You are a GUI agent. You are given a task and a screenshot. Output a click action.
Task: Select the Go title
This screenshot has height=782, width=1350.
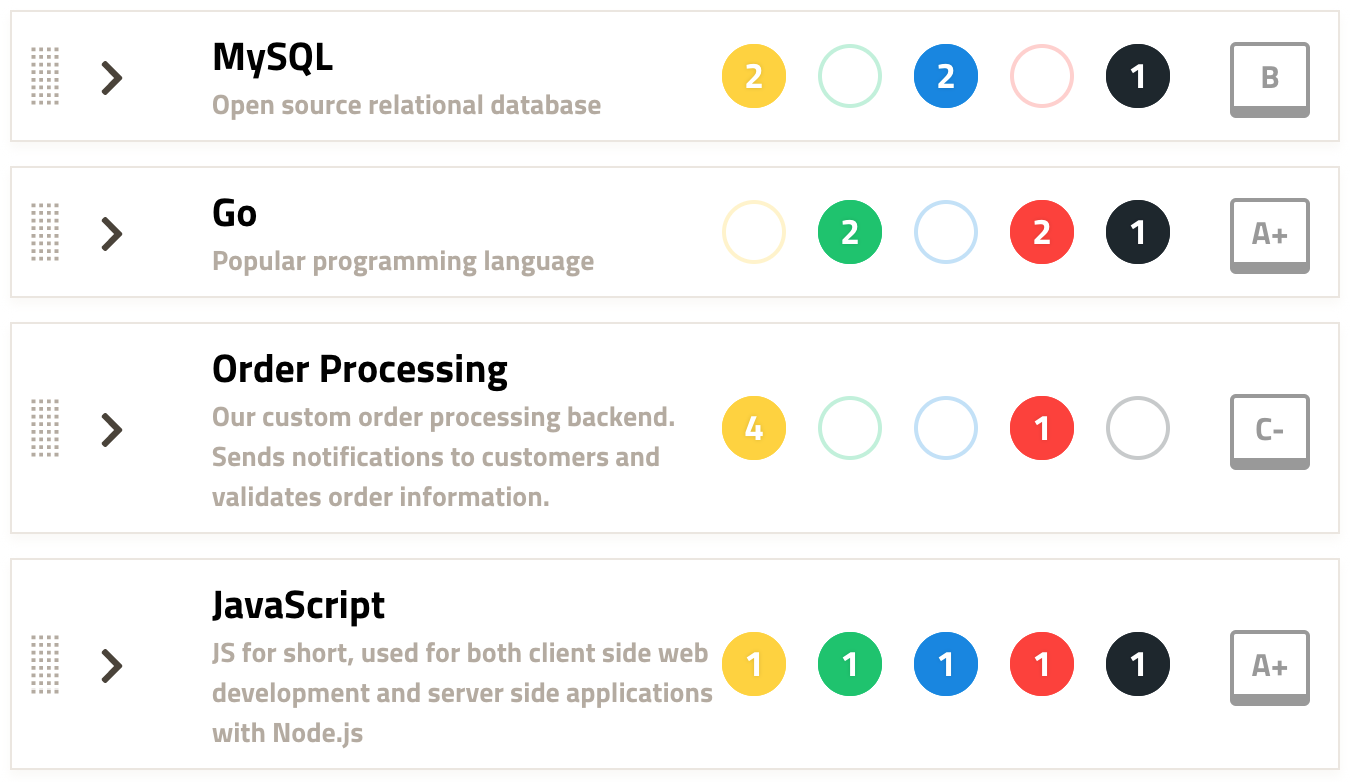(235, 213)
